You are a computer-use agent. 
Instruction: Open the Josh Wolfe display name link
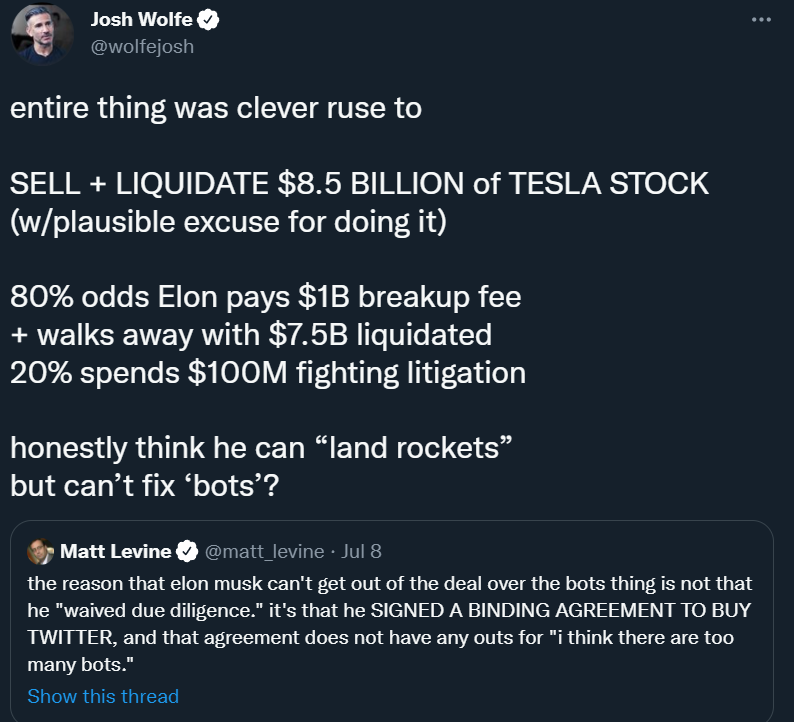tap(143, 20)
